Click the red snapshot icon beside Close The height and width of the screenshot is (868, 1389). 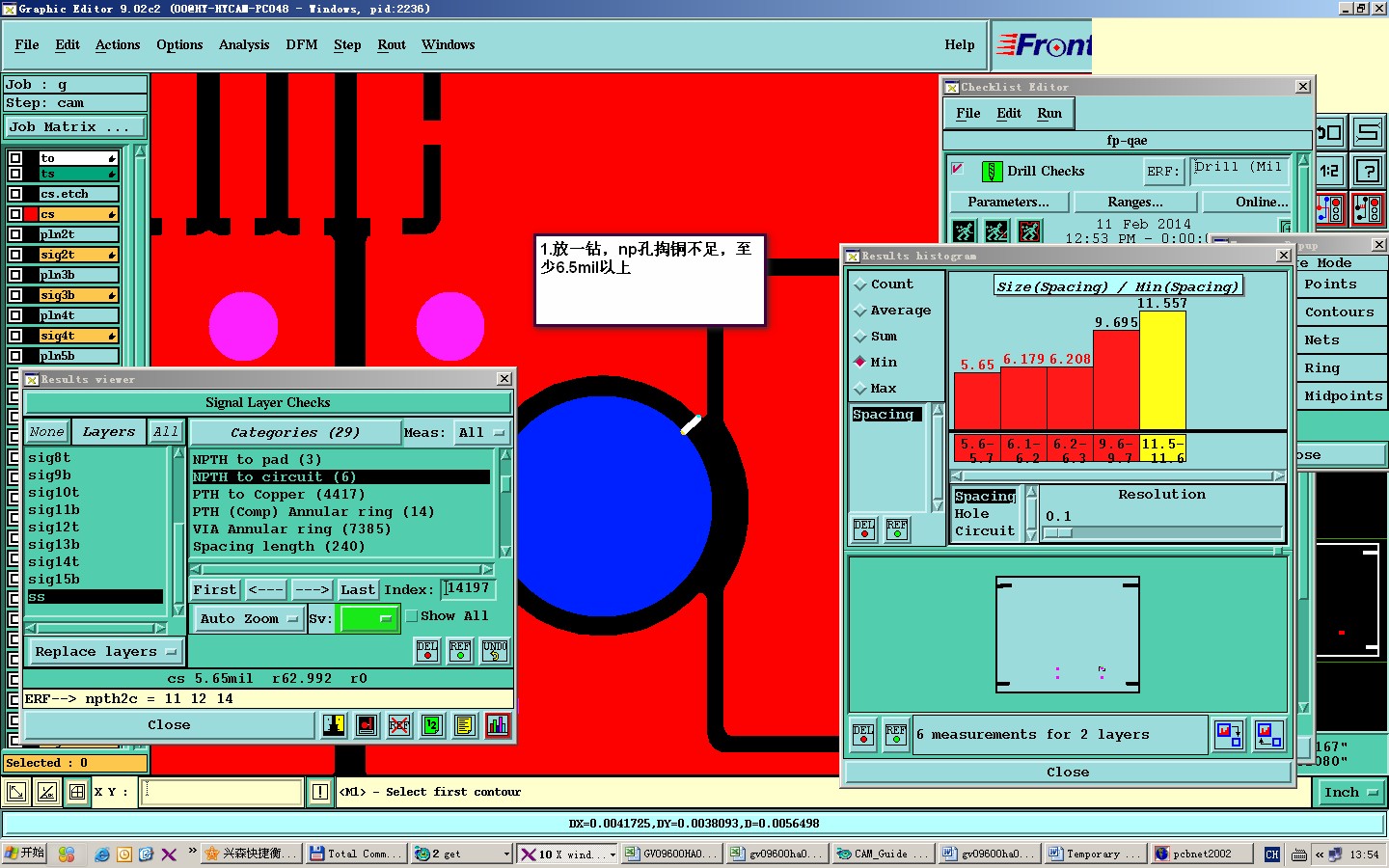click(x=367, y=725)
